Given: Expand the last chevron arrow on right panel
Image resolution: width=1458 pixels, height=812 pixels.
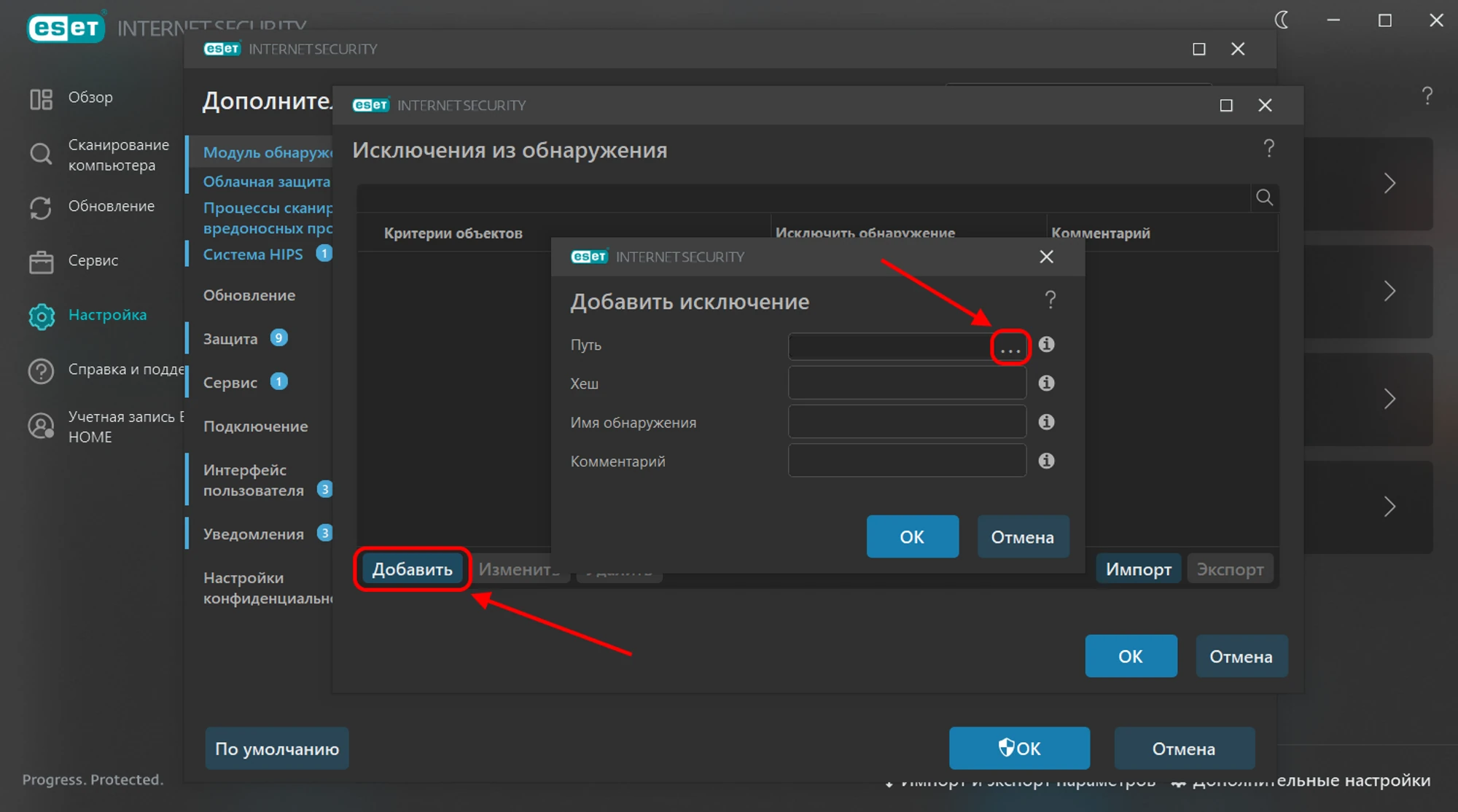Looking at the screenshot, I should click(1389, 507).
